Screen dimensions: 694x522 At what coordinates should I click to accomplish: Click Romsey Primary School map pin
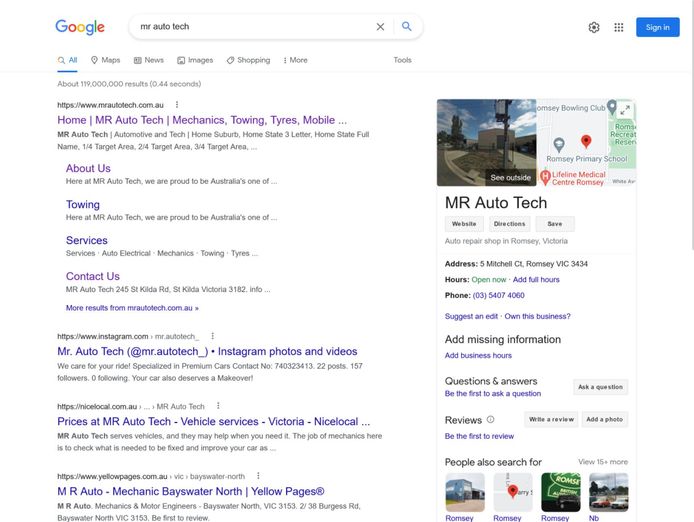[x=559, y=144]
